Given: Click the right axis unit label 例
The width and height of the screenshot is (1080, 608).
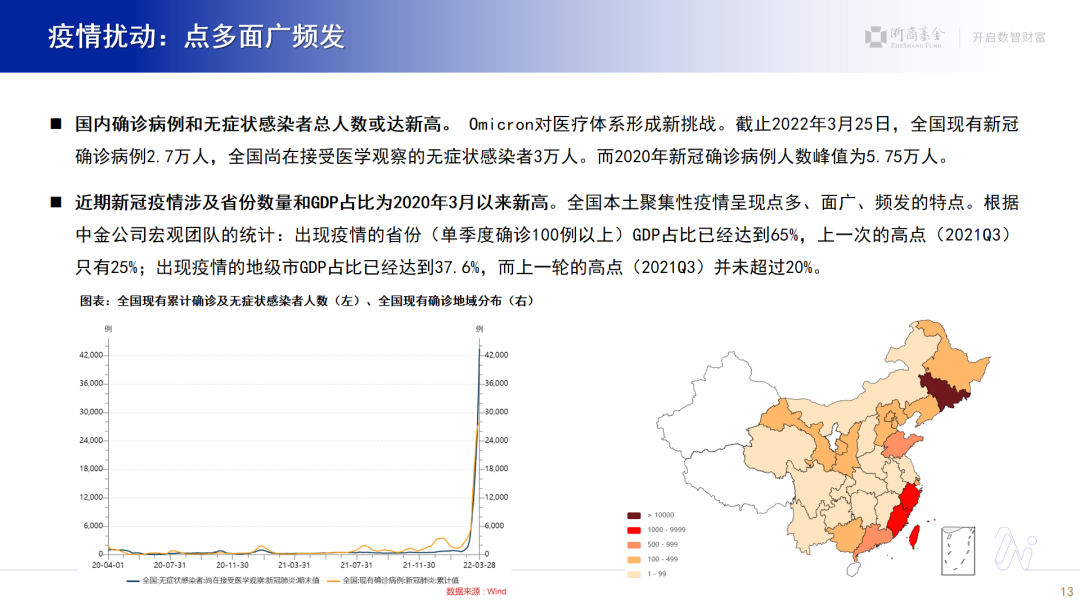Looking at the screenshot, I should [x=479, y=329].
